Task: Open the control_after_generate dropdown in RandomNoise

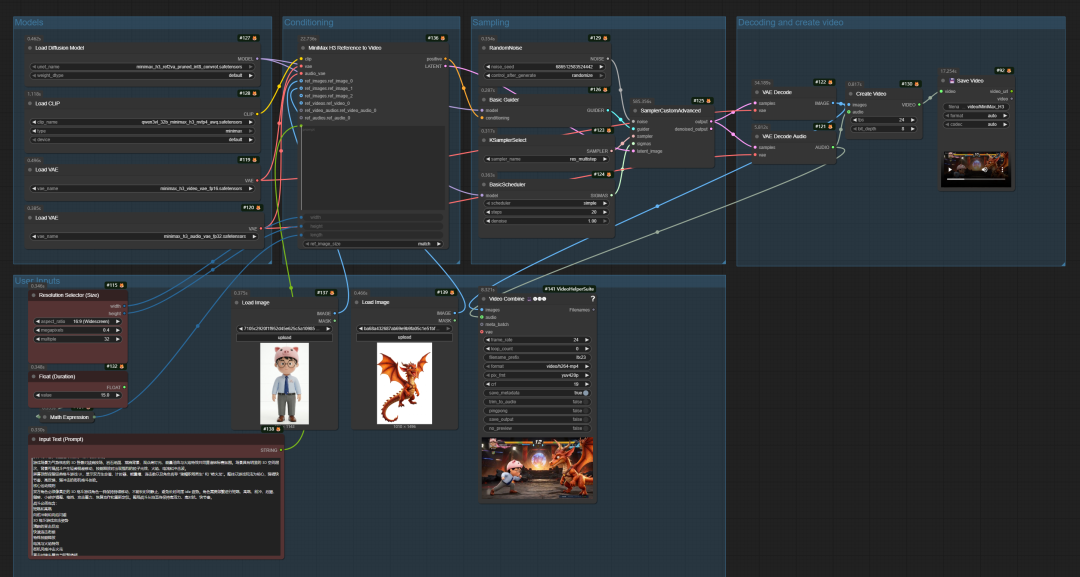Action: click(x=547, y=75)
